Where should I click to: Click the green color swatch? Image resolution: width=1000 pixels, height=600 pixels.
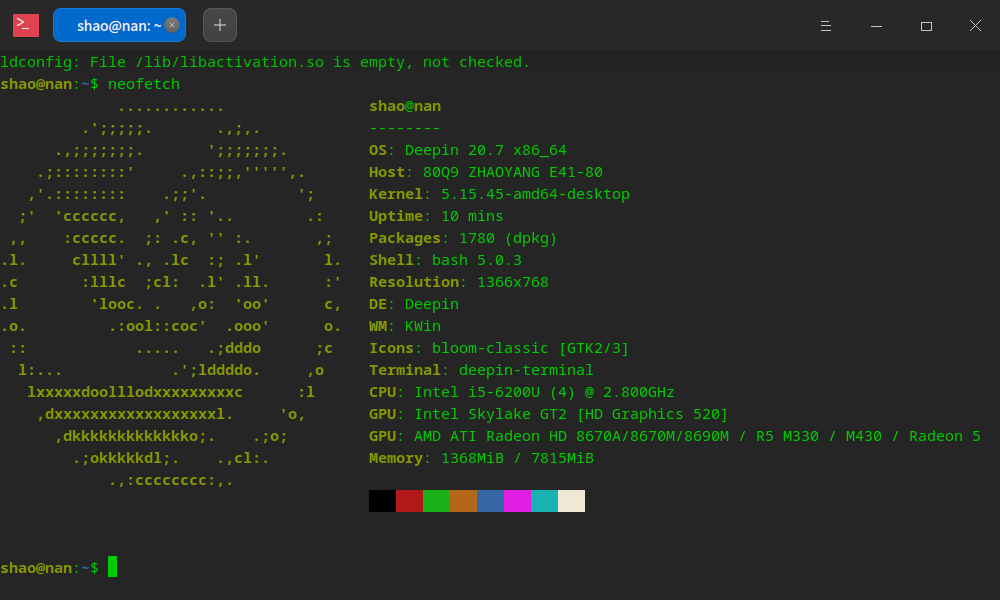click(436, 500)
